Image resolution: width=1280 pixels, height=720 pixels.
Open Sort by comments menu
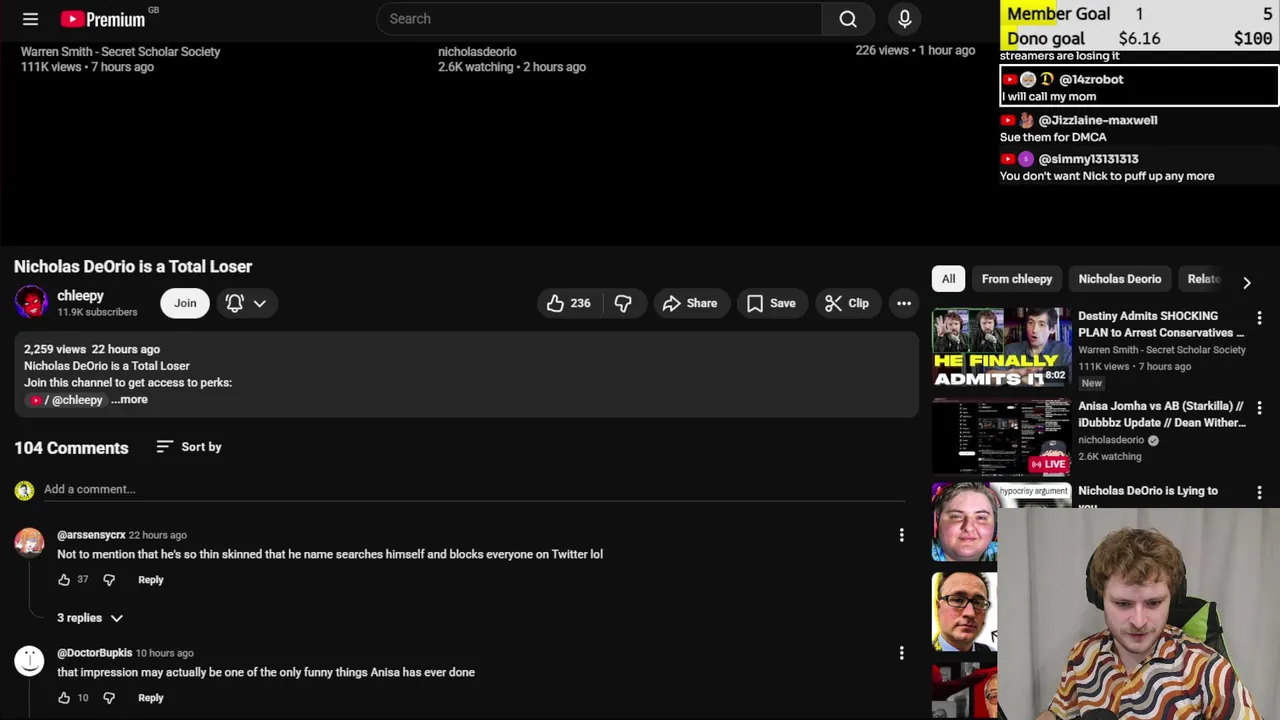pos(189,447)
